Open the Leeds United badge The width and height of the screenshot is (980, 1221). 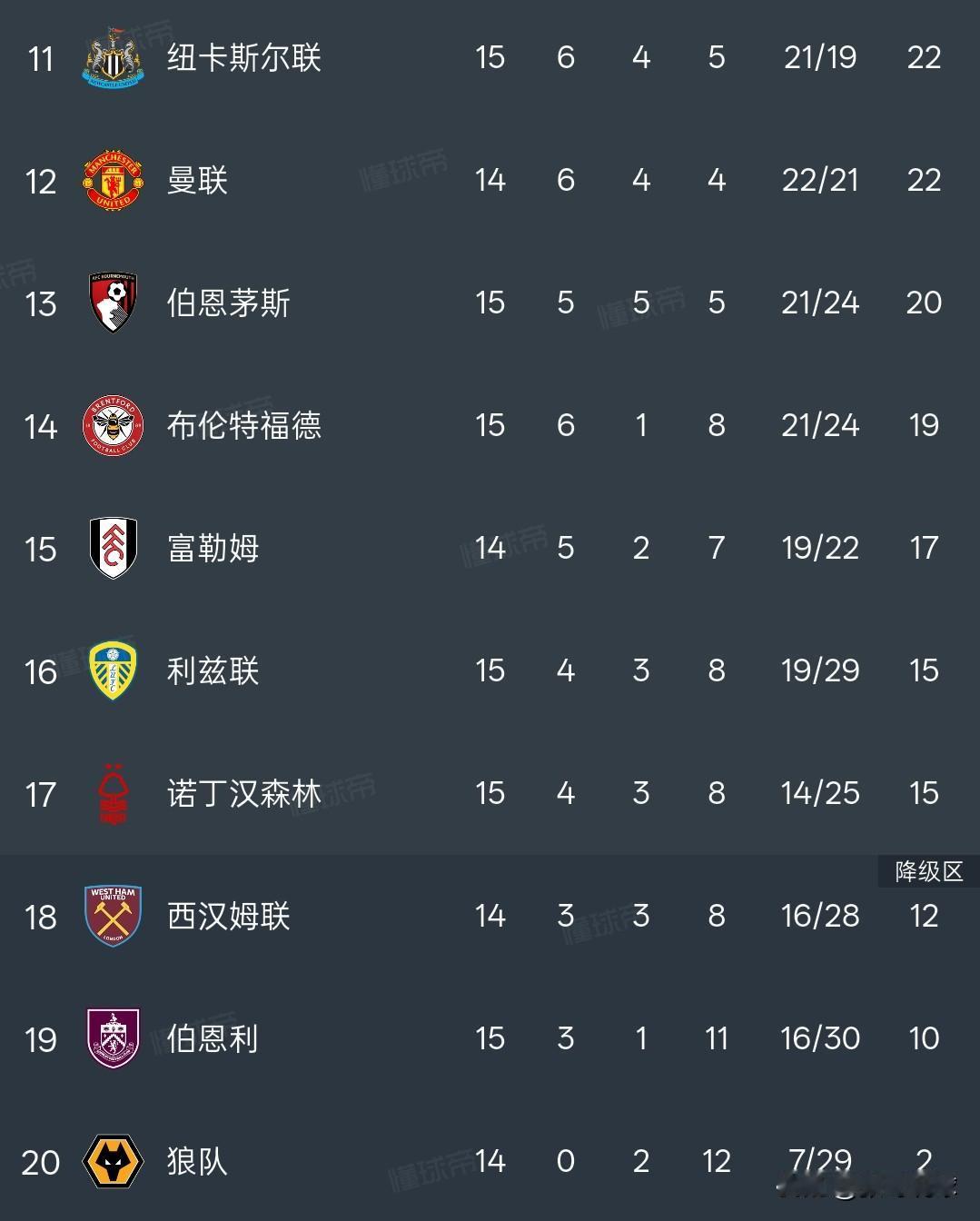pyautogui.click(x=114, y=671)
